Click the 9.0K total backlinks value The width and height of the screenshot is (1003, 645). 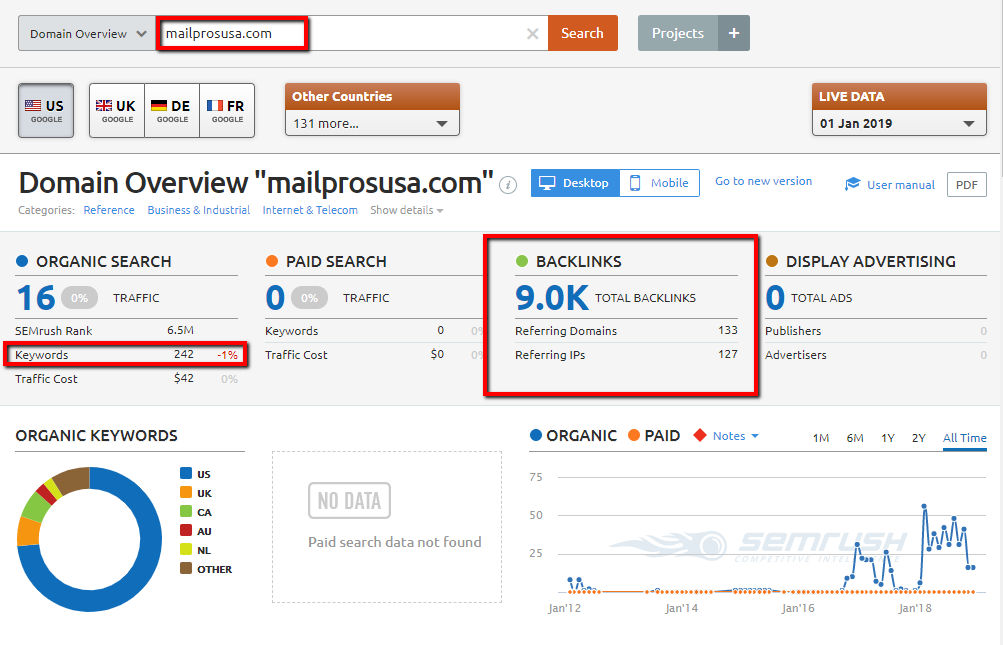pos(551,298)
